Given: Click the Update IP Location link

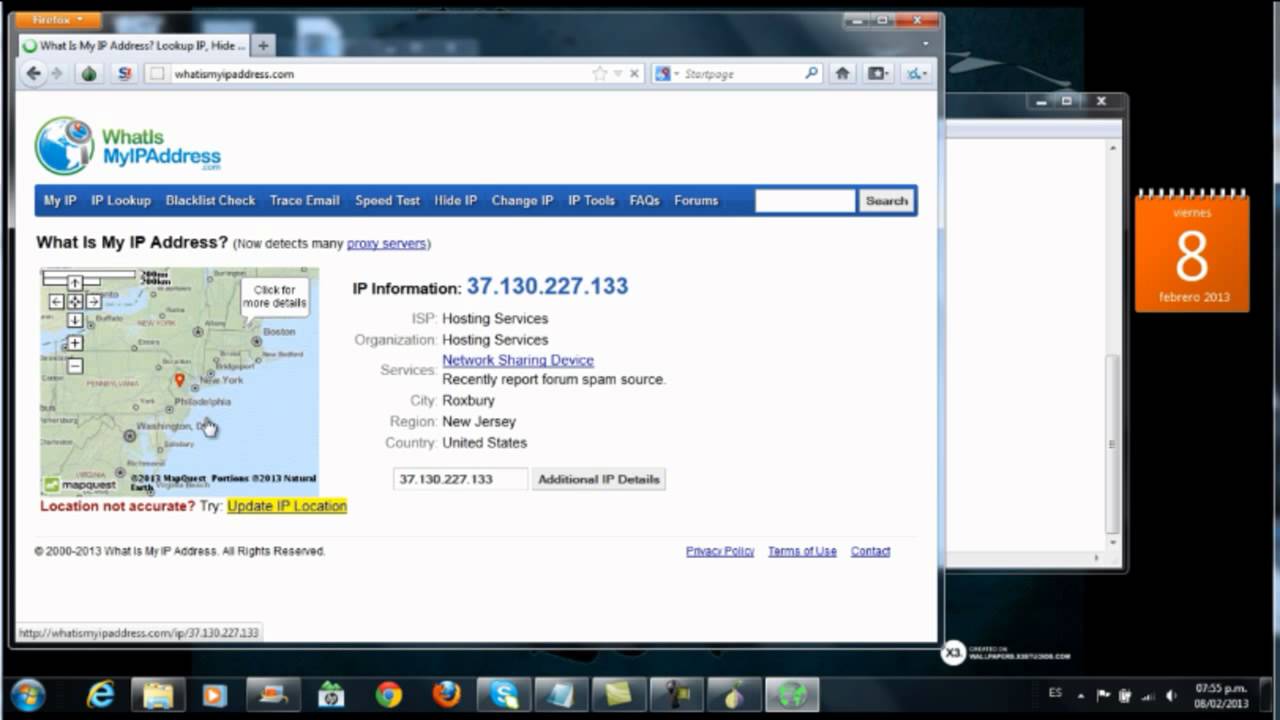Looking at the screenshot, I should coord(287,506).
